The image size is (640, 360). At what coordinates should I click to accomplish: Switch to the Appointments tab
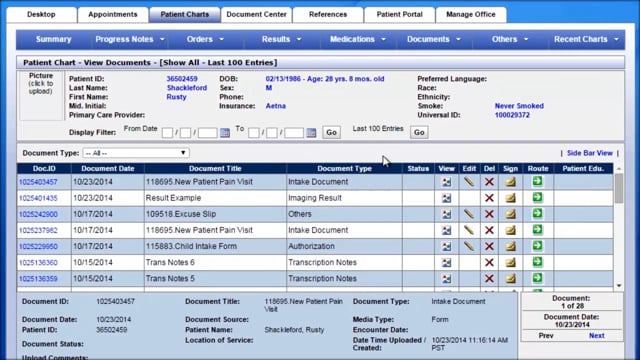pyautogui.click(x=113, y=14)
